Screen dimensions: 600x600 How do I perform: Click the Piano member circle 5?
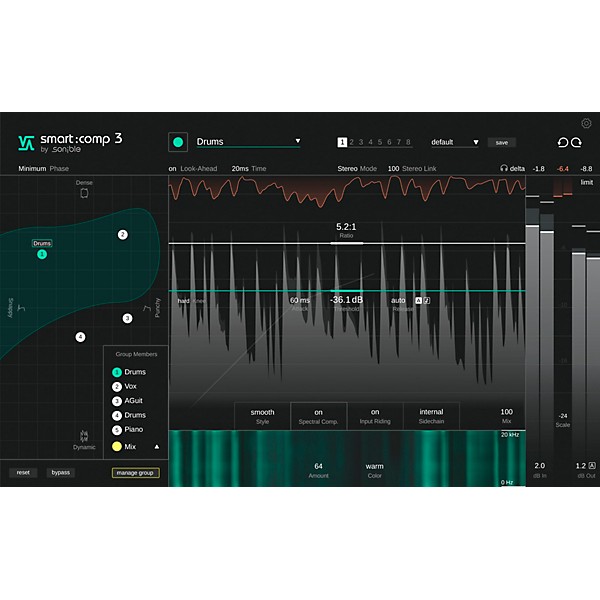(x=117, y=430)
